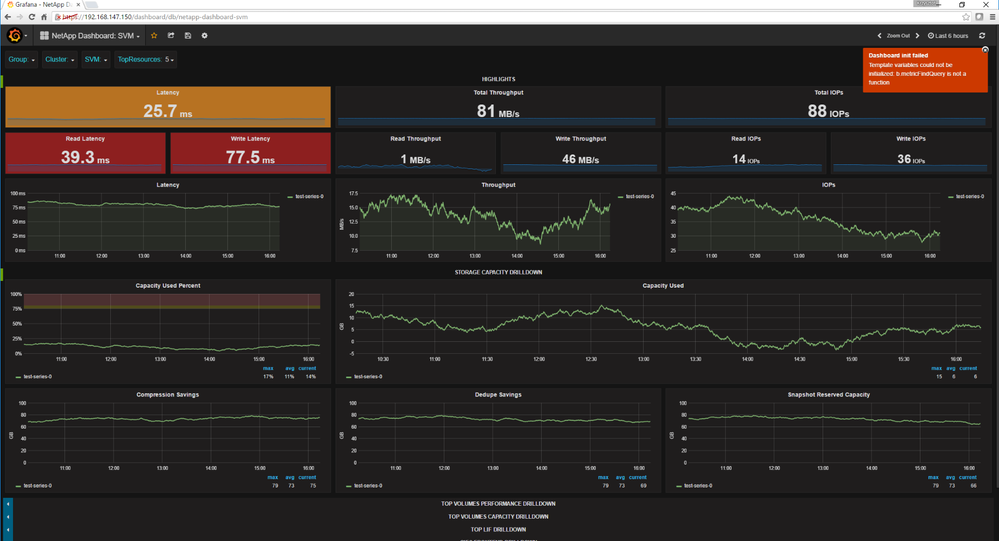The width and height of the screenshot is (999, 541).
Task: Shift time range forward with right arrow
Action: [x=918, y=36]
